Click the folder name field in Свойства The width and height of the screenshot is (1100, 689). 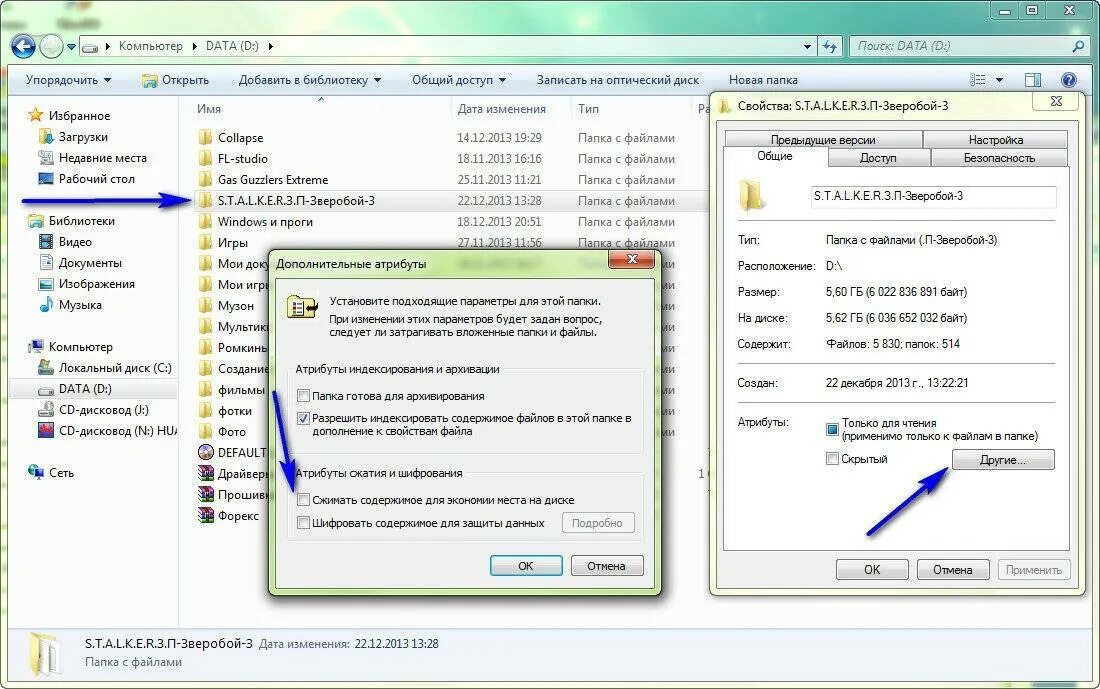[x=933, y=196]
